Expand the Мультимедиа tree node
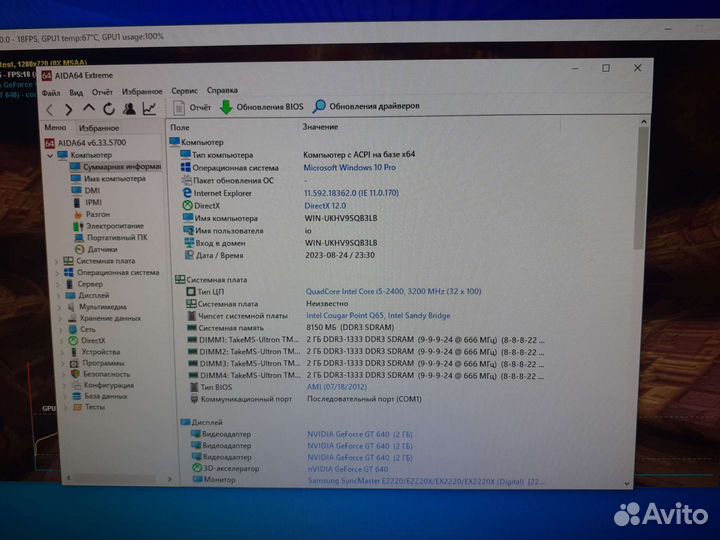This screenshot has width=720, height=540. click(x=60, y=307)
